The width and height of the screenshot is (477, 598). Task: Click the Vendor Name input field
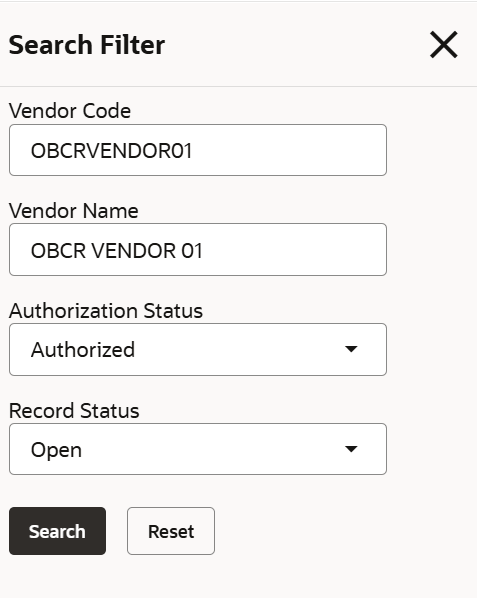point(198,249)
